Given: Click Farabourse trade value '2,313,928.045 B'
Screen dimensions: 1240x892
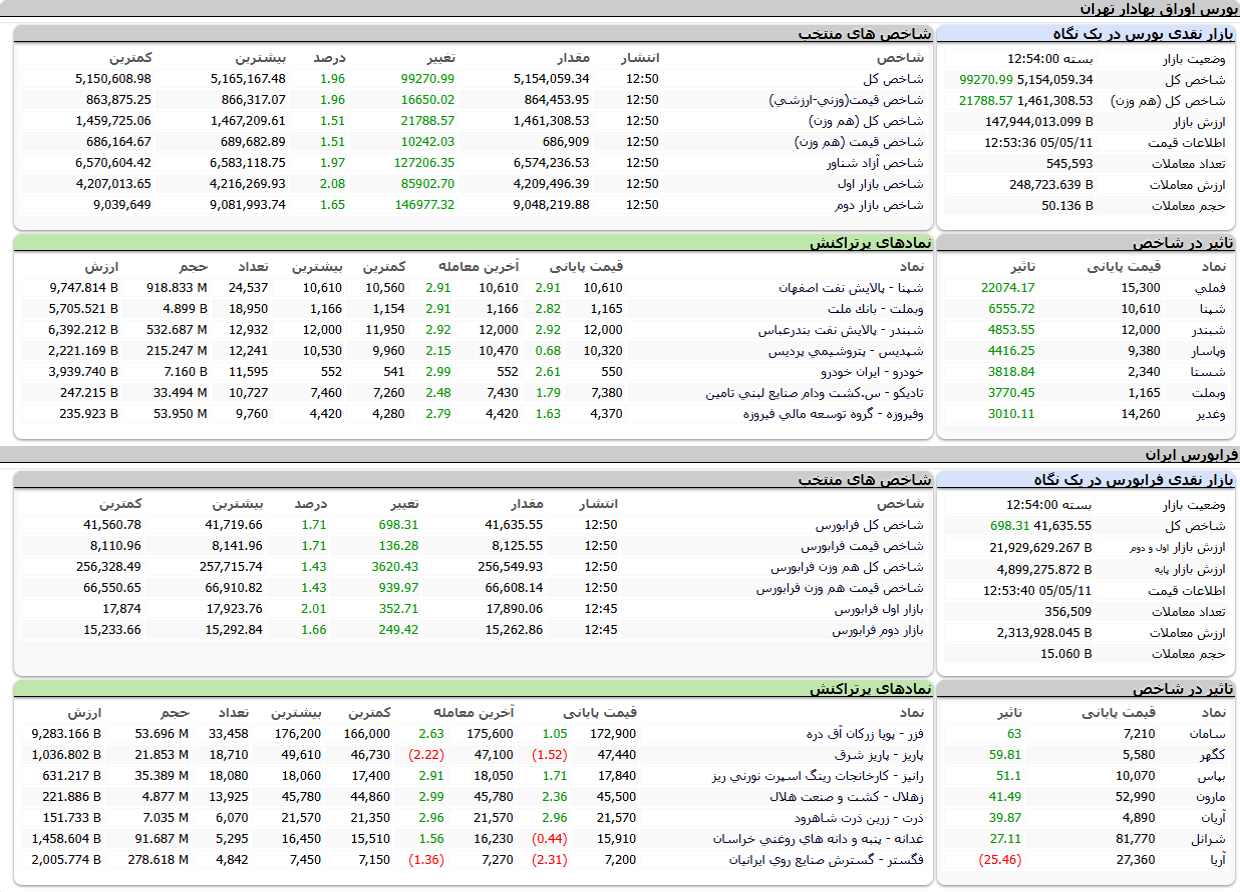Looking at the screenshot, I should pos(1045,633).
